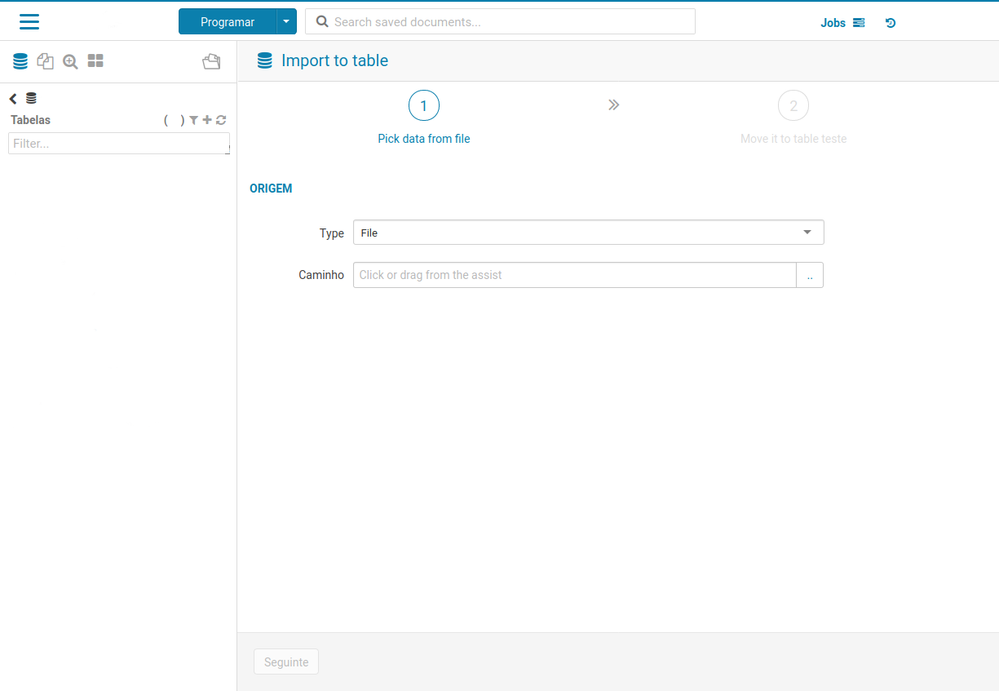Open the Jobs panel
The width and height of the screenshot is (999, 691).
pyautogui.click(x=842, y=23)
